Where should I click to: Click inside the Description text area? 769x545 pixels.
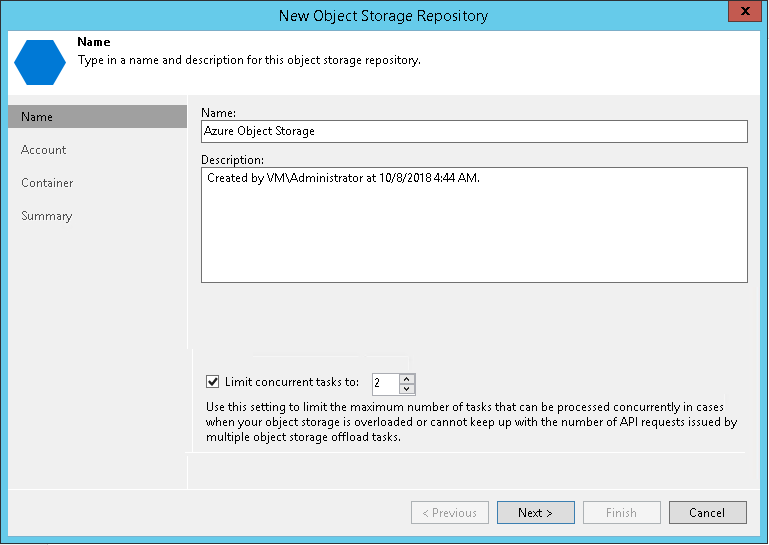[474, 224]
